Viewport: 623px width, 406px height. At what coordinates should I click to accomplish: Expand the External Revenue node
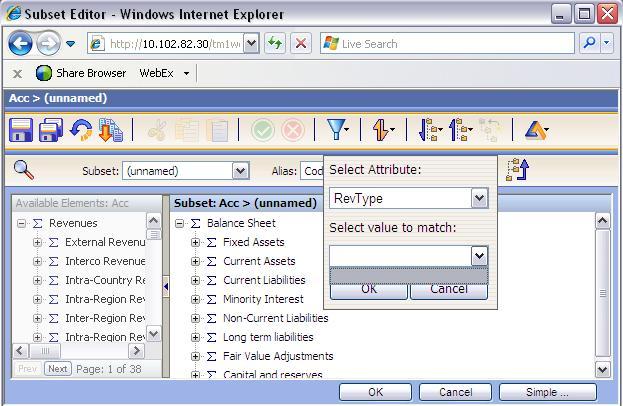click(x=37, y=242)
